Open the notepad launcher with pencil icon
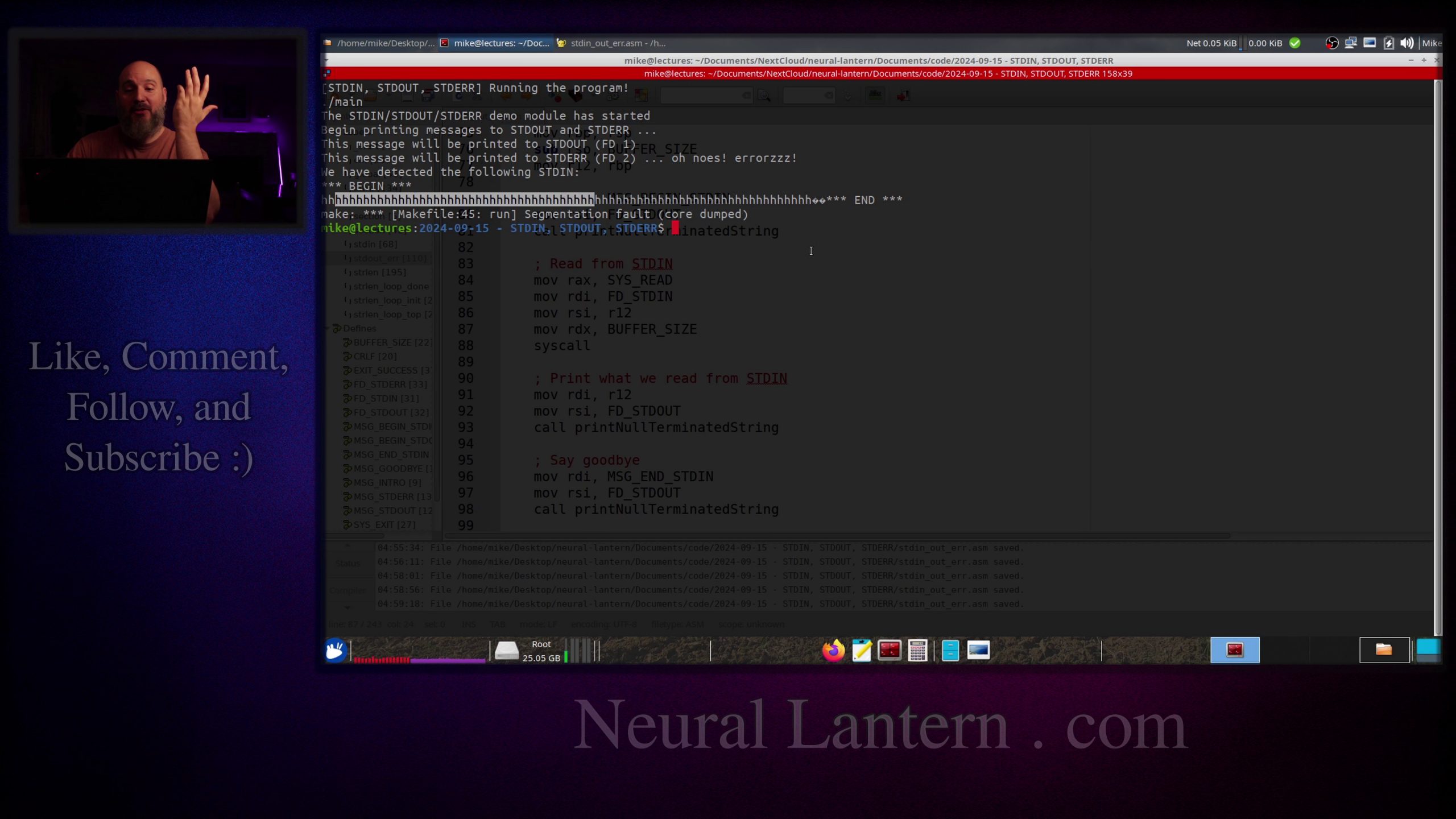The image size is (1456, 819). pyautogui.click(x=862, y=650)
